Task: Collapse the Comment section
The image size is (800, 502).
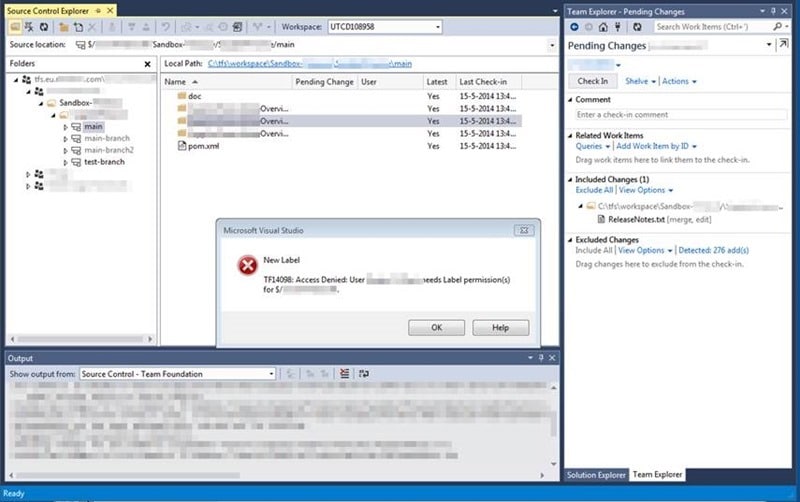Action: (x=570, y=99)
